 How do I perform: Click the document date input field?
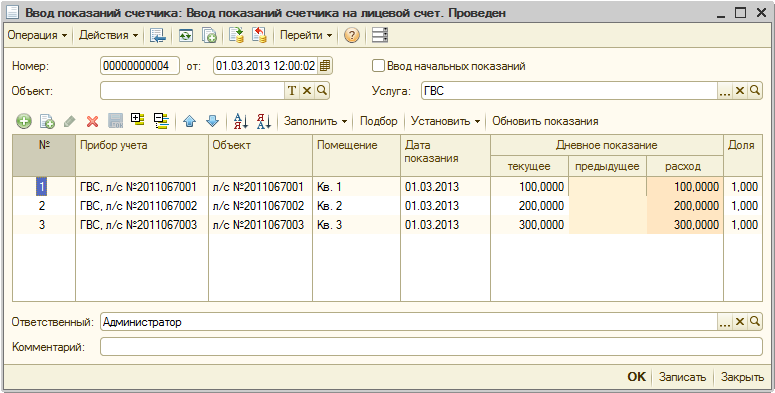coord(266,66)
